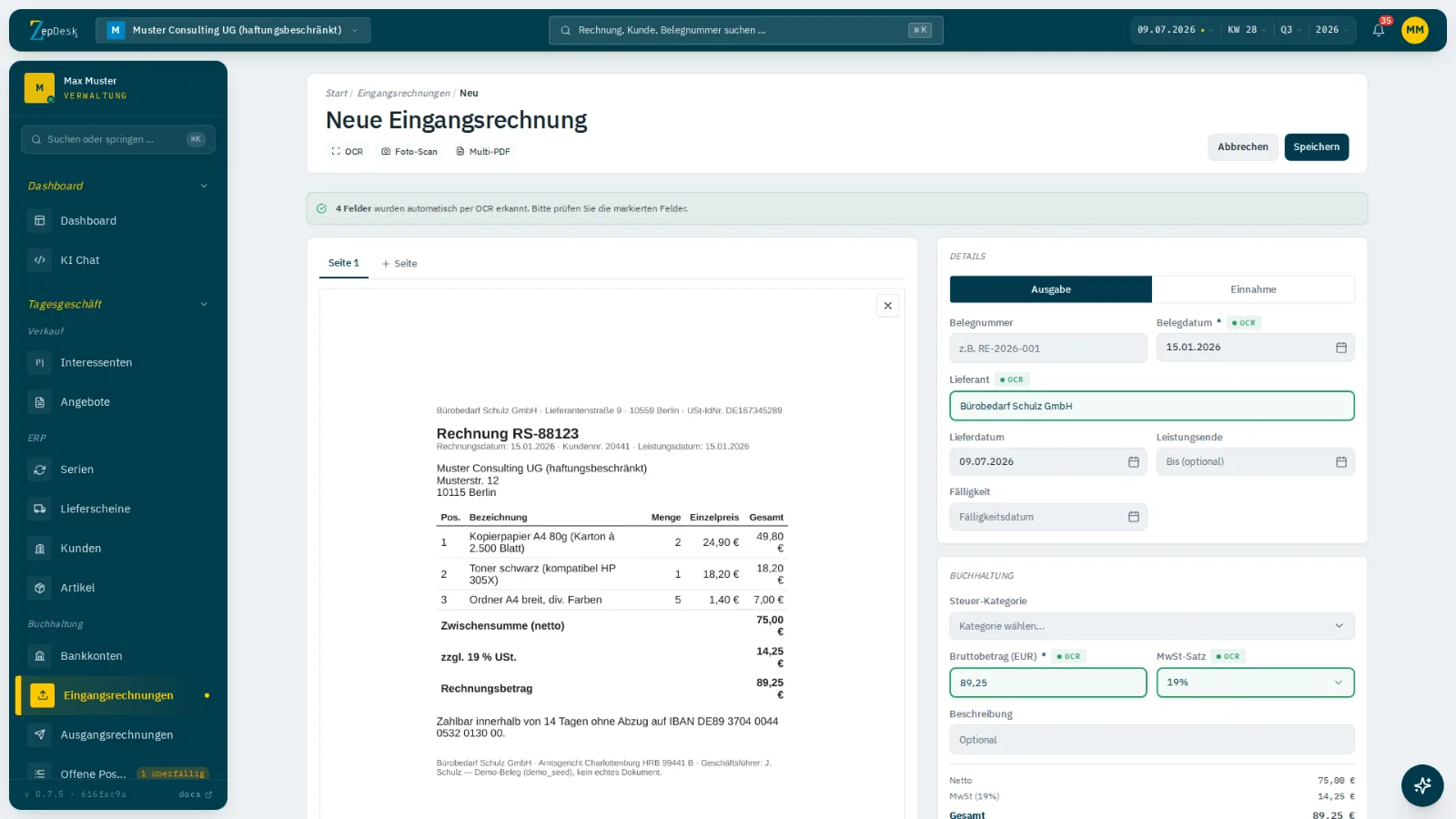Open calendar picker for Belegdatum
Screen dimensions: 1456x819
tap(1340, 348)
